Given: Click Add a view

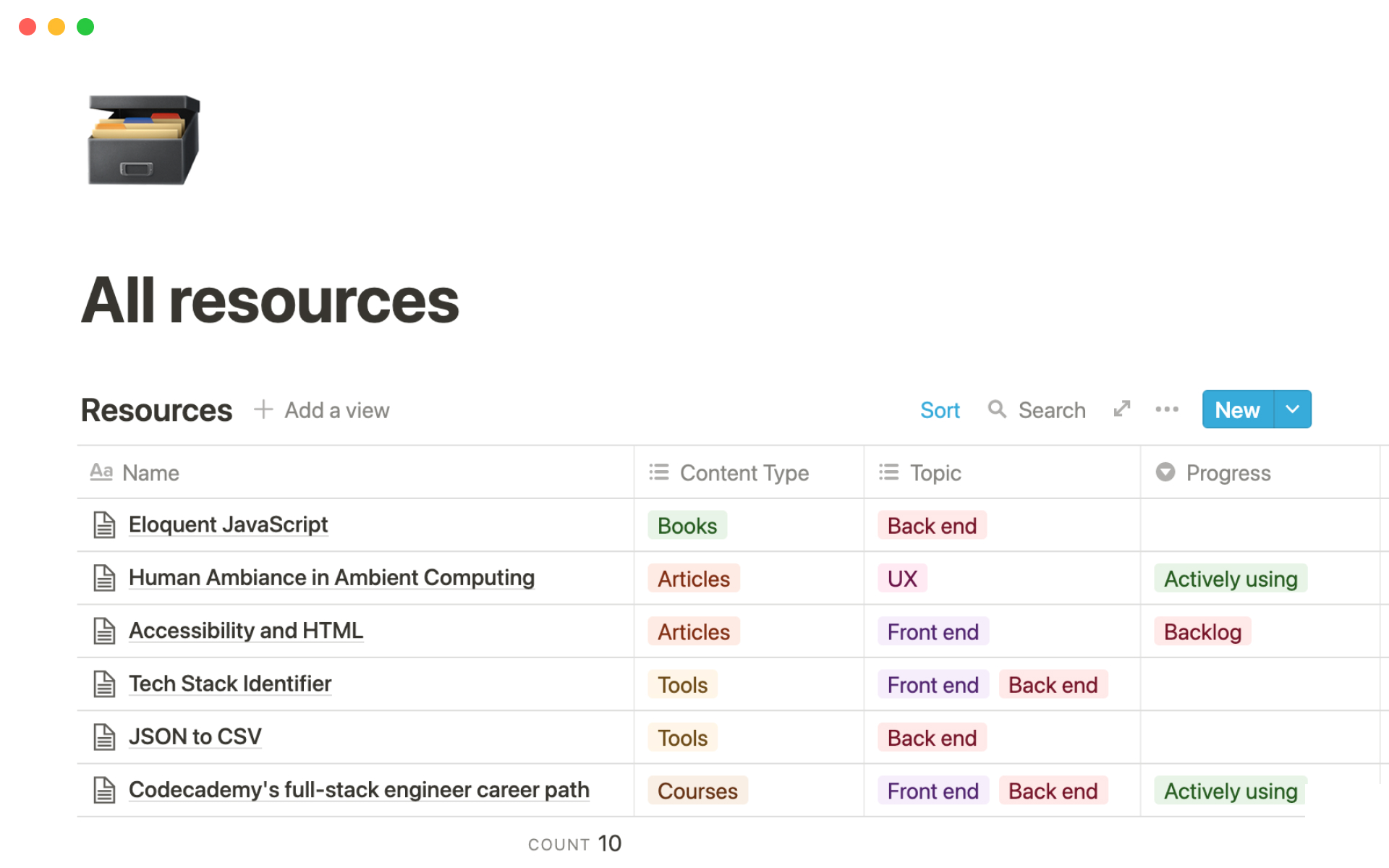Looking at the screenshot, I should 322,410.
